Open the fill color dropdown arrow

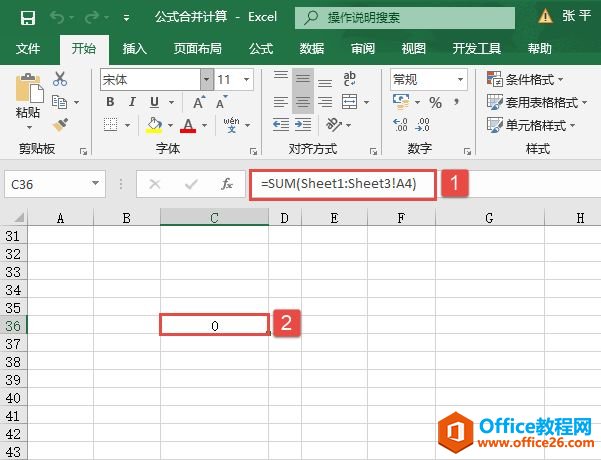pyautogui.click(x=170, y=125)
